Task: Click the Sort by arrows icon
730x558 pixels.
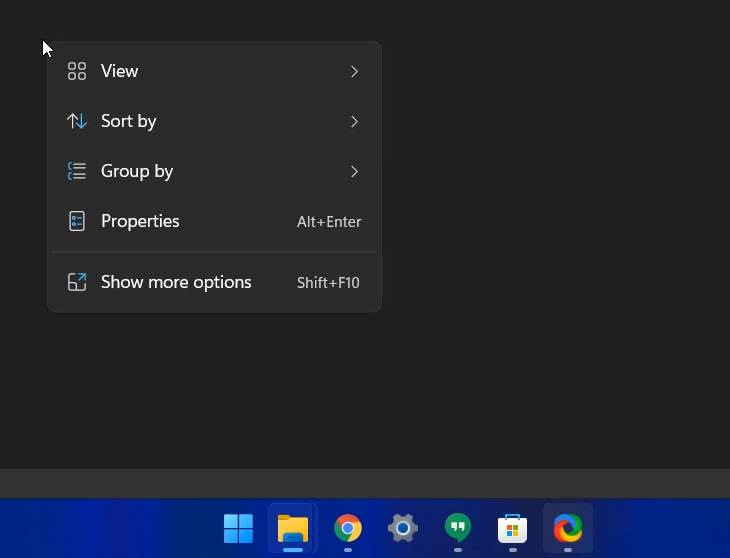Action: pyautogui.click(x=77, y=121)
